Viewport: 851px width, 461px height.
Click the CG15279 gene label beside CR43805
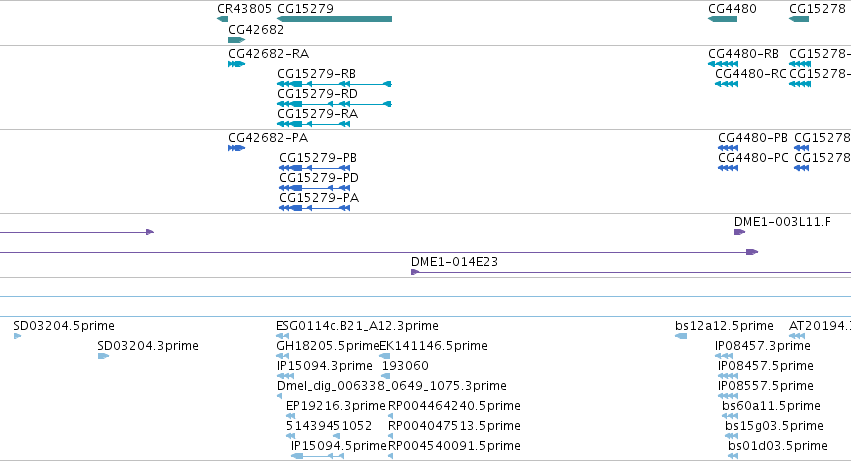[306, 9]
